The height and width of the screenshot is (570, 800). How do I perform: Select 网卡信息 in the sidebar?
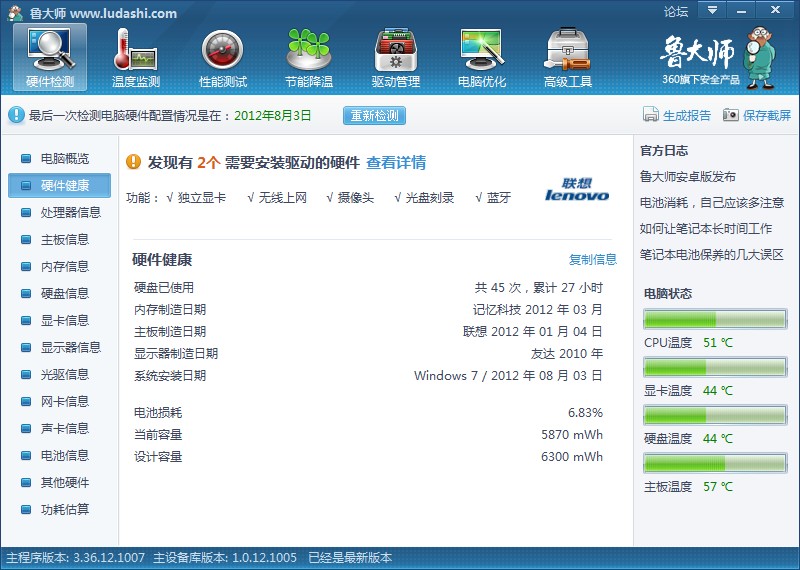[x=60, y=402]
